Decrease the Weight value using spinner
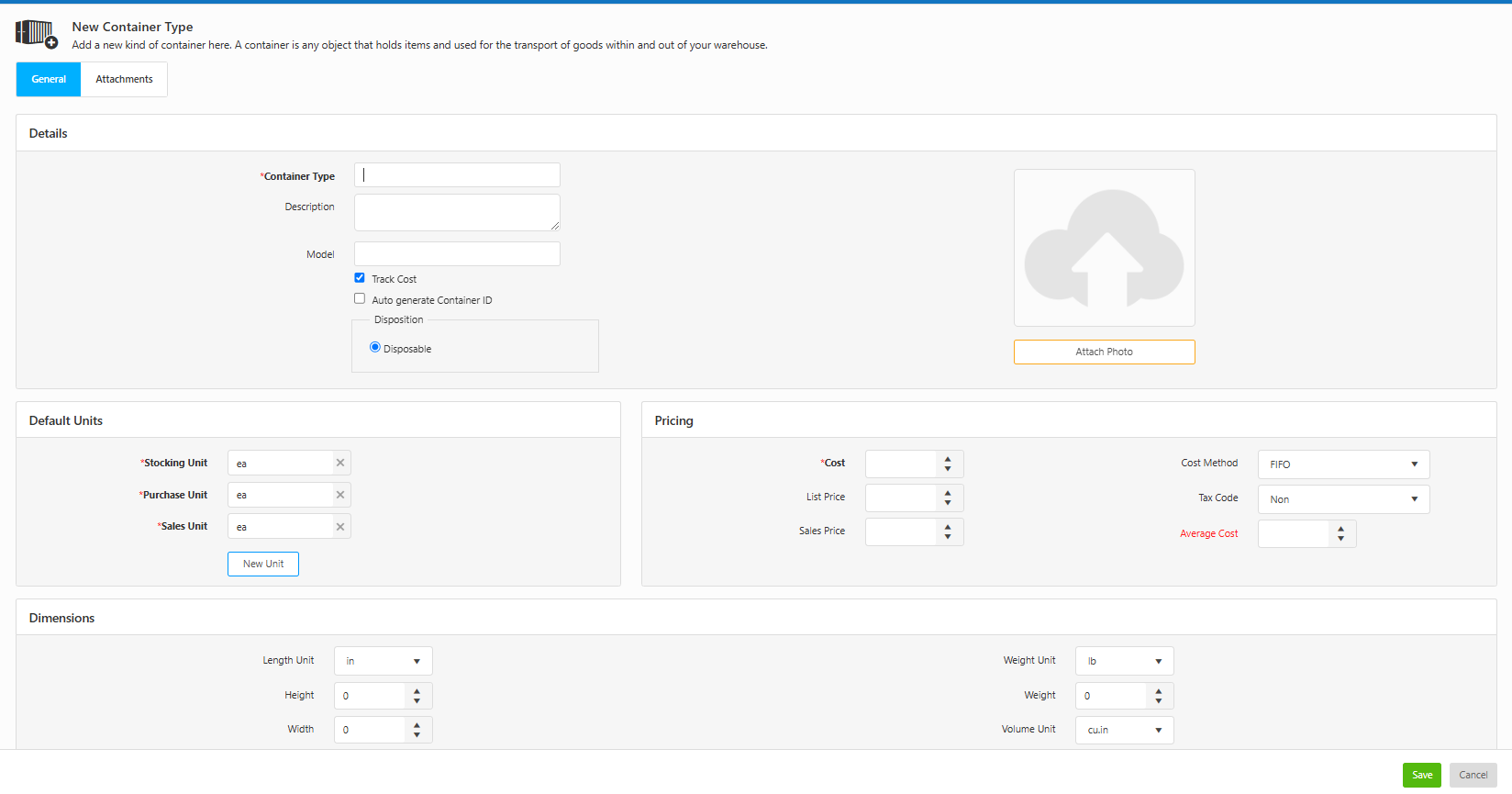 point(1159,701)
